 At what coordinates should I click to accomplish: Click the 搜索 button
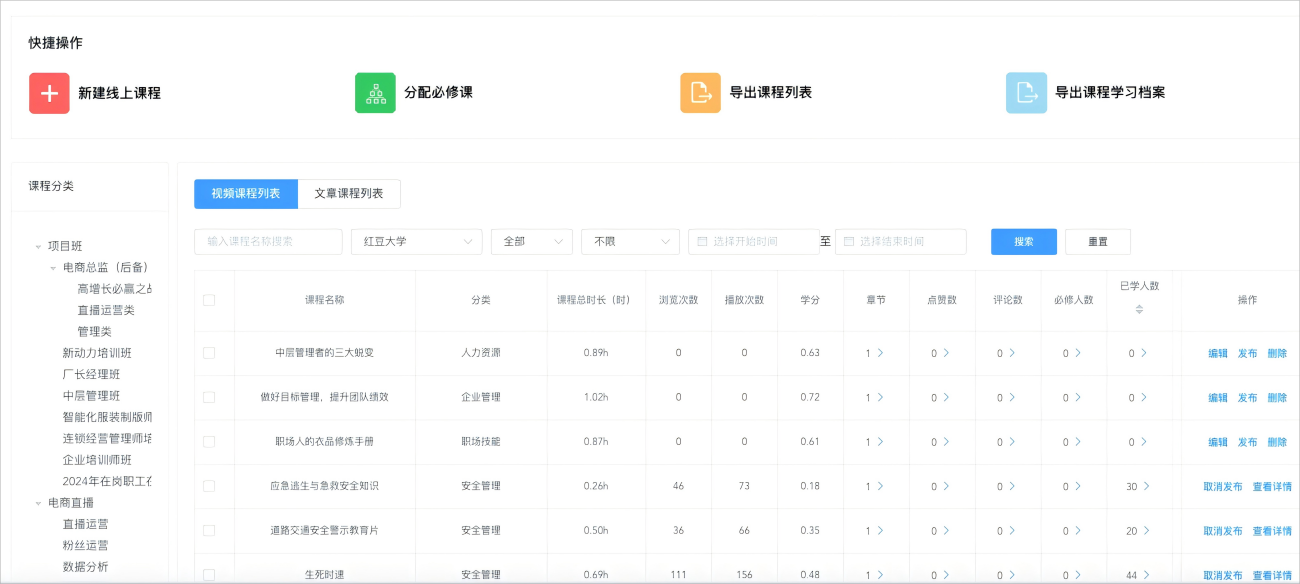click(1024, 242)
